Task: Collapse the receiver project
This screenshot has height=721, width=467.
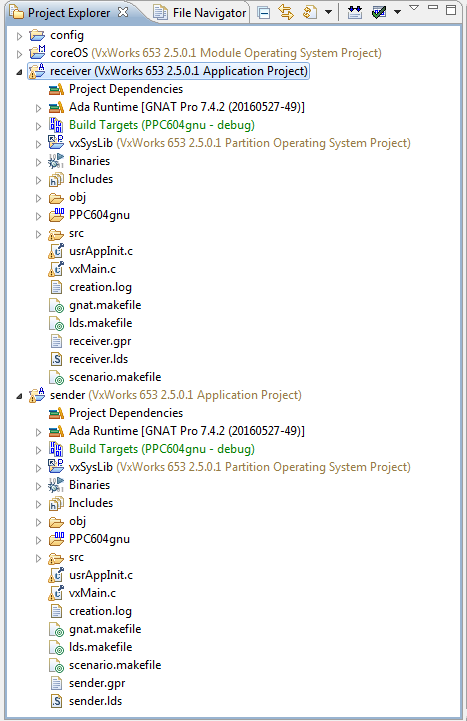Action: click(19, 72)
